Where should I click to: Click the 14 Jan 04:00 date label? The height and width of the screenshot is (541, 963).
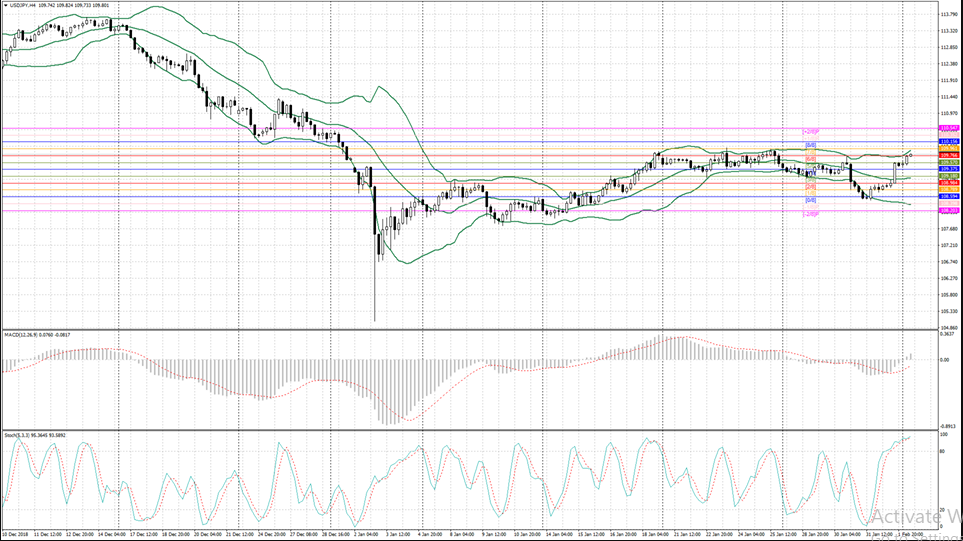coord(559,535)
